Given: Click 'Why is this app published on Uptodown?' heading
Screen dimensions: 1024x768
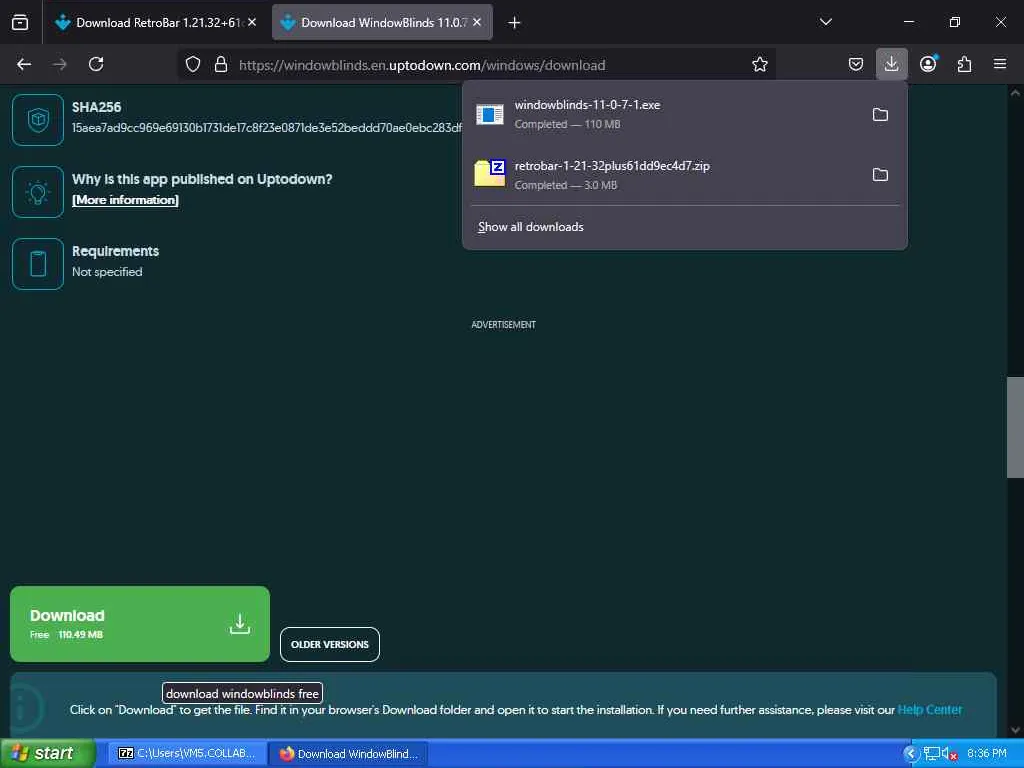Looking at the screenshot, I should 202,179.
